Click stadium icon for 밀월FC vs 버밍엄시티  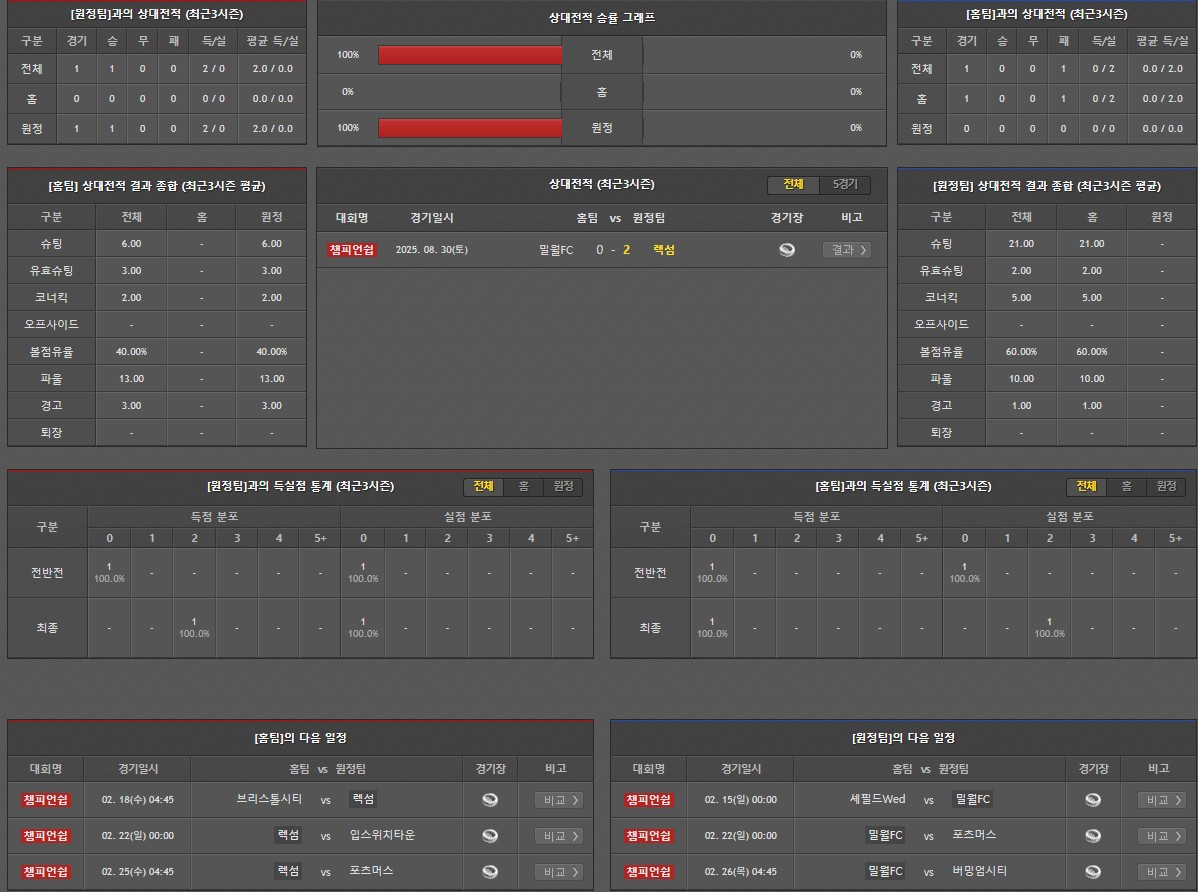pos(1093,872)
